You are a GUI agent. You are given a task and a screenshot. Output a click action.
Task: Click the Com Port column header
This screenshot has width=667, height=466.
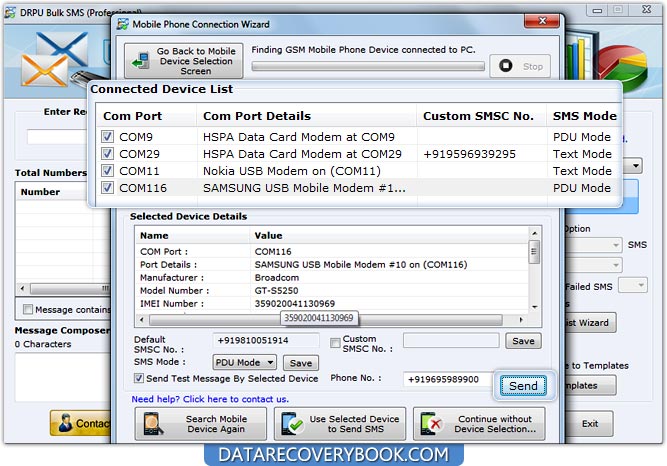[146, 116]
